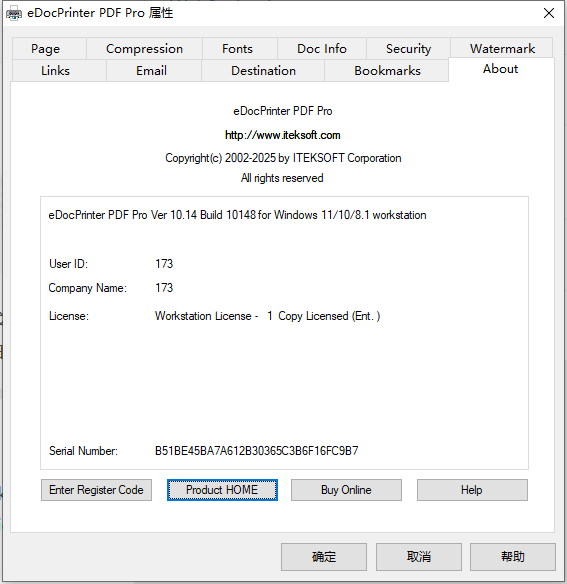The height and width of the screenshot is (584, 567).
Task: Go to the Destination tab
Action: (x=263, y=70)
